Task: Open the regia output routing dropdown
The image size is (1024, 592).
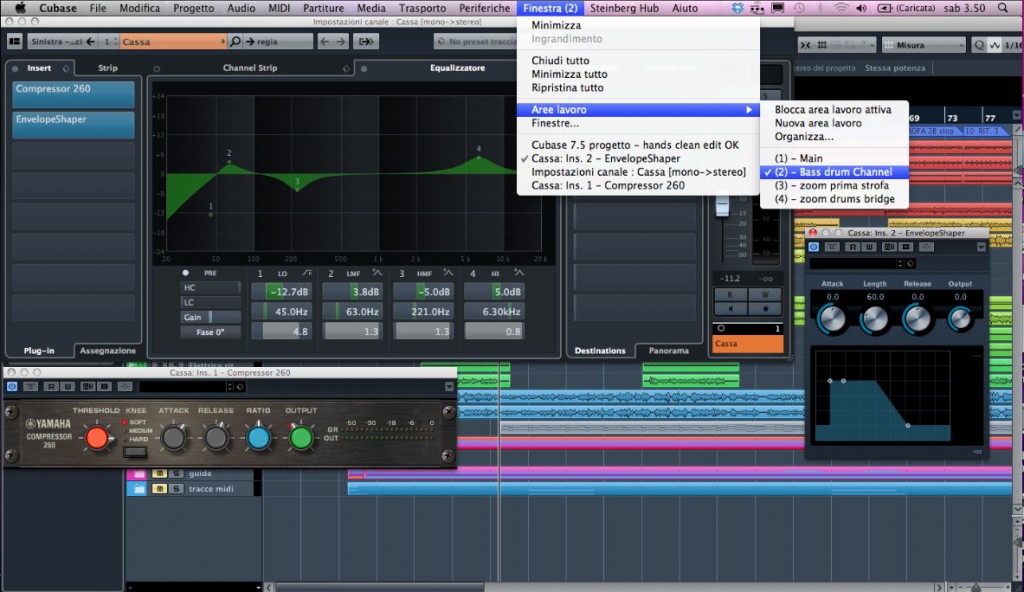Action: coord(278,41)
